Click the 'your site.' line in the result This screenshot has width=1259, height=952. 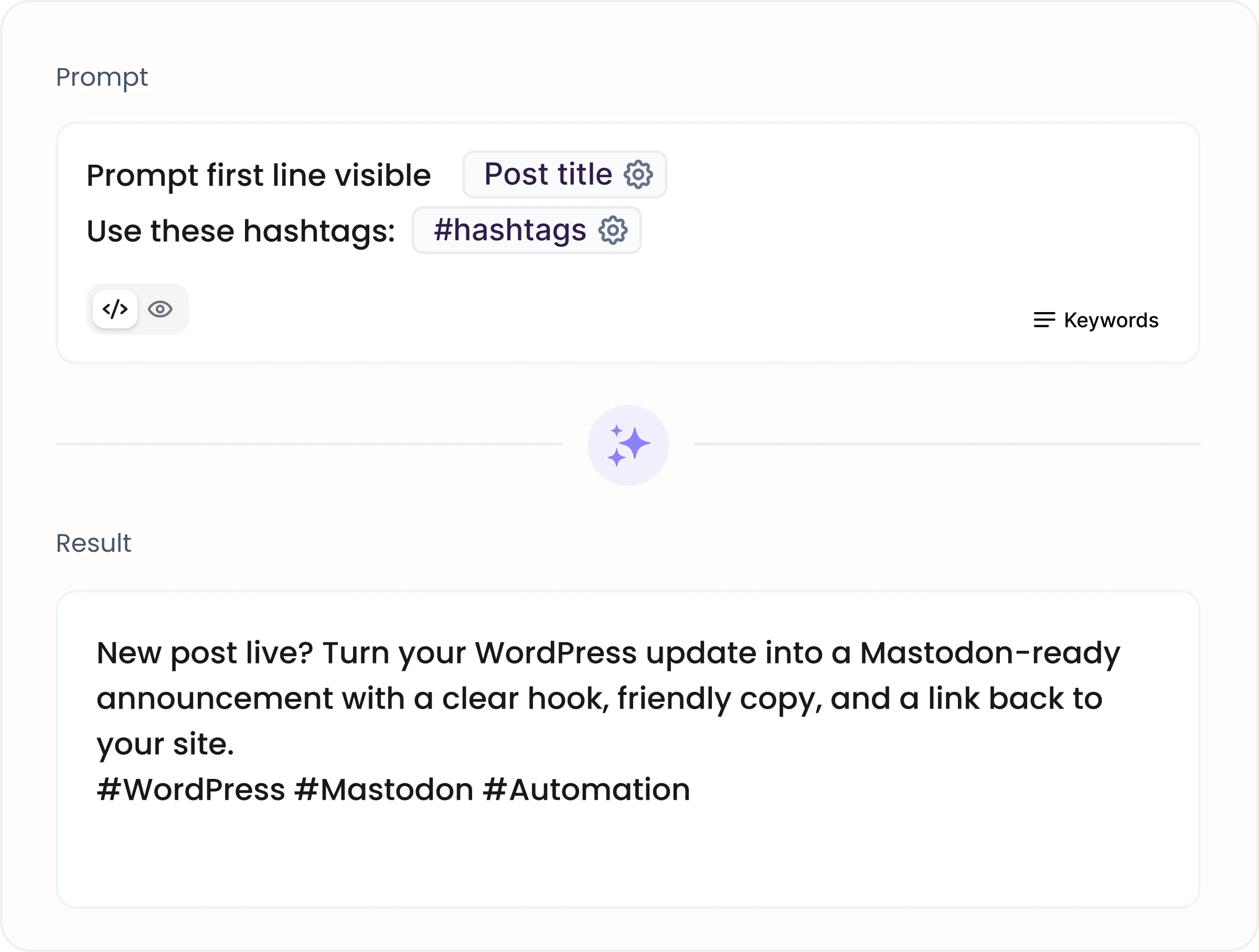tap(165, 744)
